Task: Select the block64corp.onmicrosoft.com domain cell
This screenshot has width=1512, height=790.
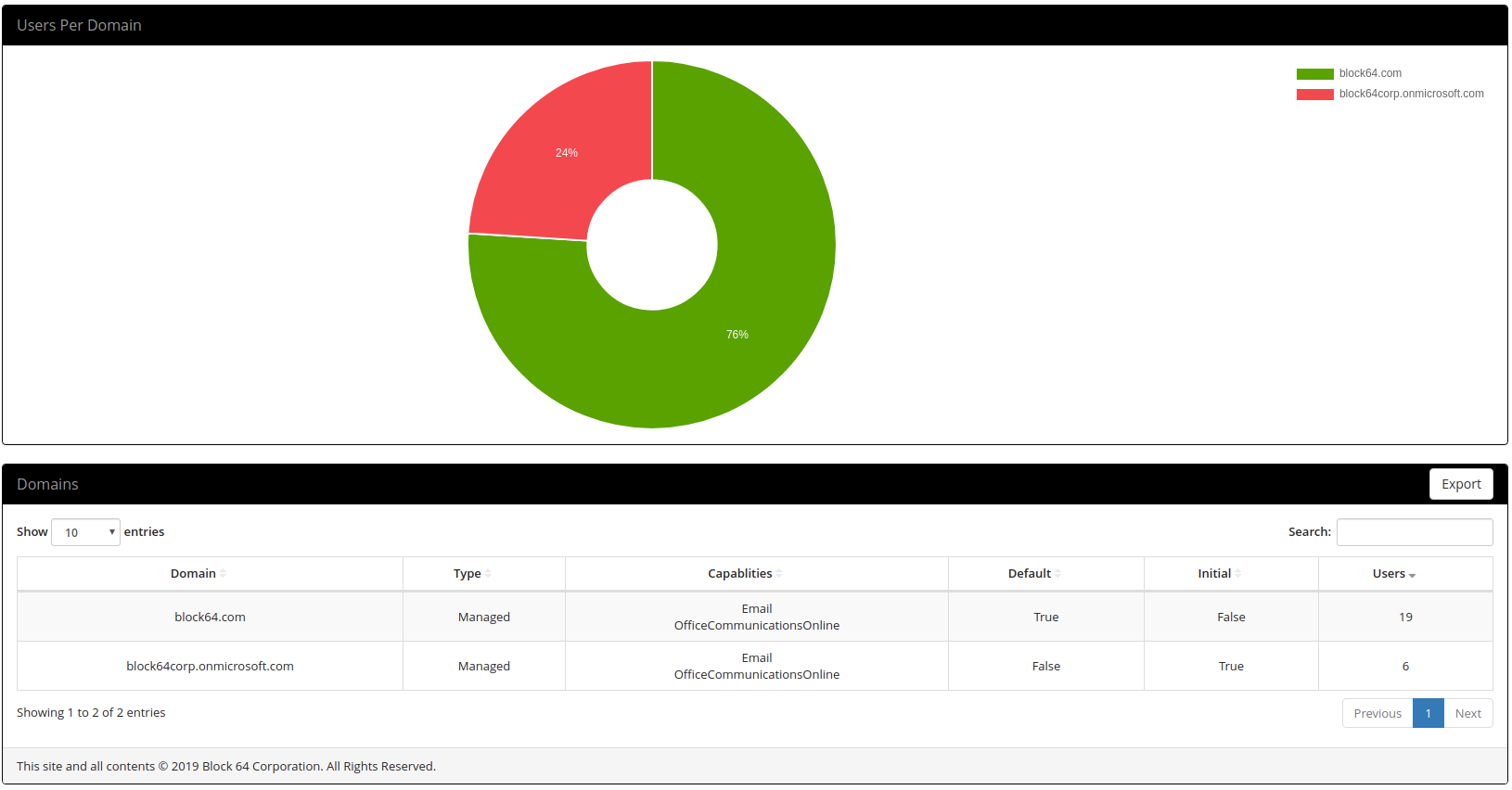Action: tap(210, 666)
